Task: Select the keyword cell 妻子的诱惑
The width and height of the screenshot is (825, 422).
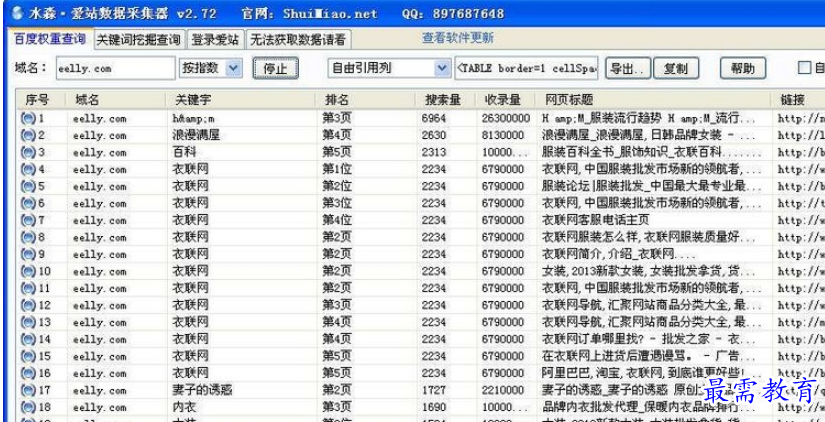Action: pyautogui.click(x=202, y=390)
